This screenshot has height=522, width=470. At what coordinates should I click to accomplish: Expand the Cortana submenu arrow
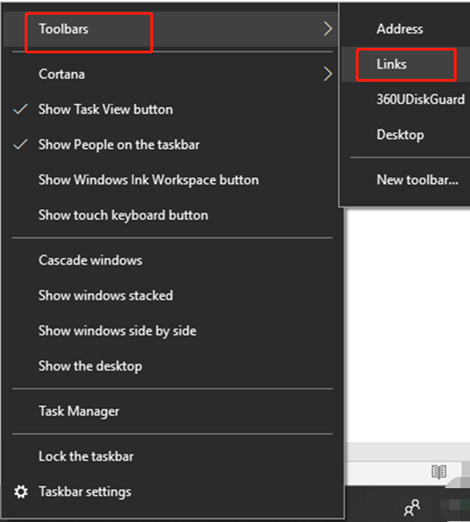328,74
